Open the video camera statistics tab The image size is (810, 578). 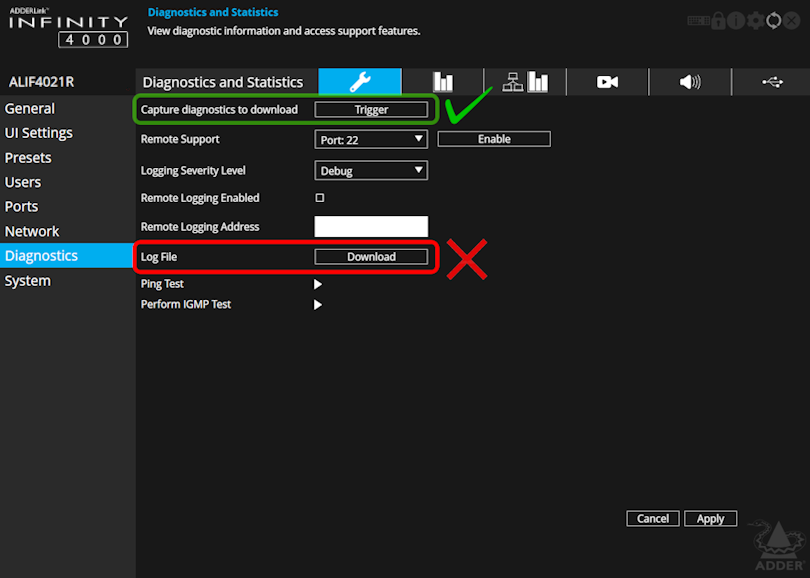[x=607, y=82]
